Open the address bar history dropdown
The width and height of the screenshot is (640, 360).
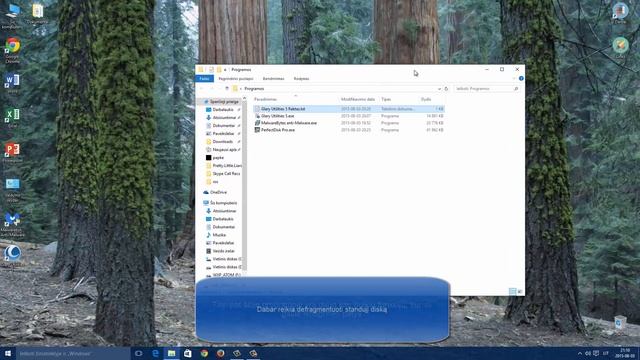pyautogui.click(x=439, y=89)
